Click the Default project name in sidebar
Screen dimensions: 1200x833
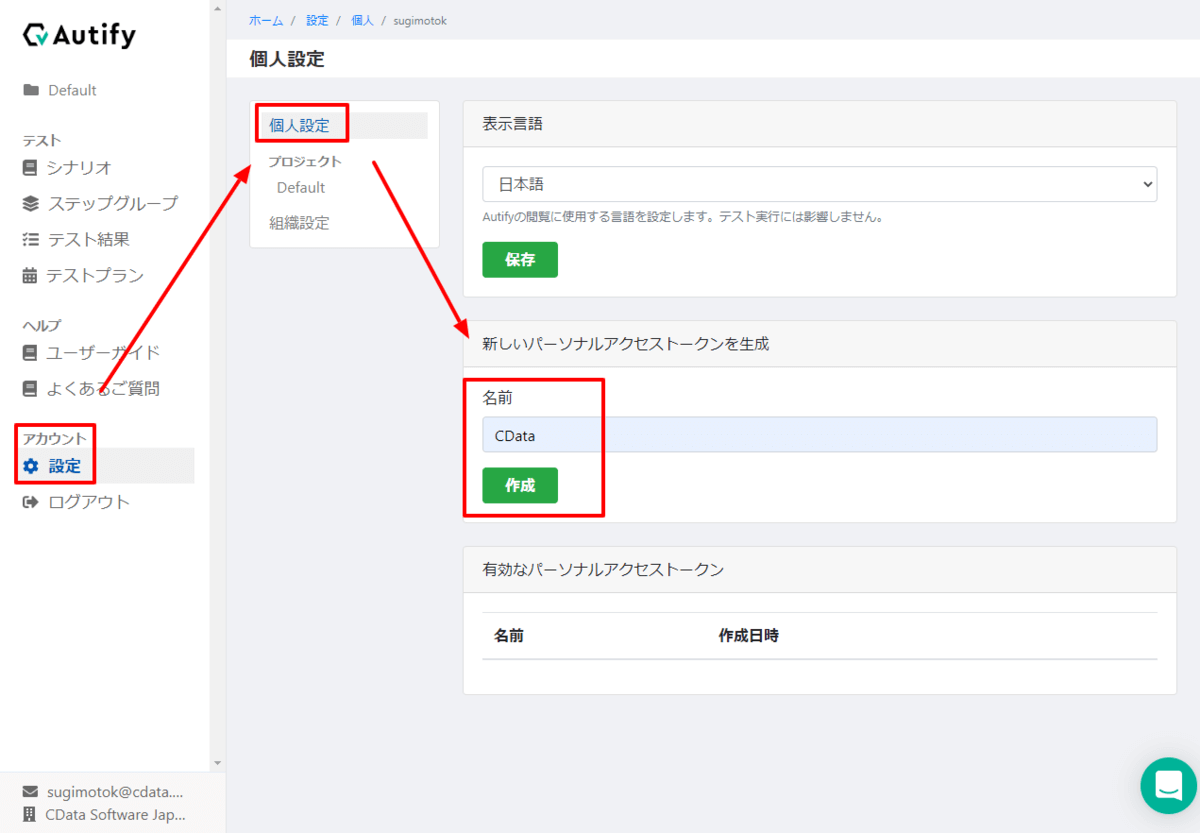pyautogui.click(x=72, y=90)
